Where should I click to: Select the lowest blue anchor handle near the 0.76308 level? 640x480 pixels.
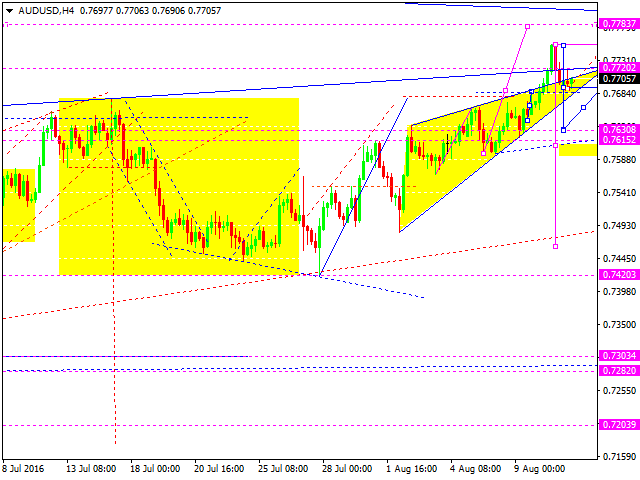coord(564,130)
